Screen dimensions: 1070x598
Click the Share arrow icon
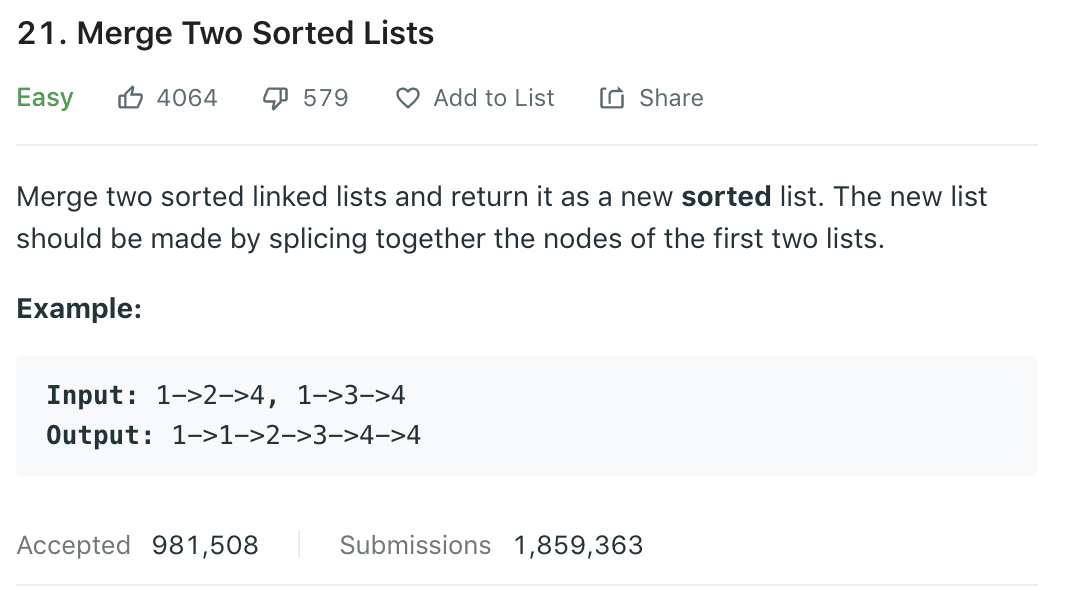(x=612, y=98)
